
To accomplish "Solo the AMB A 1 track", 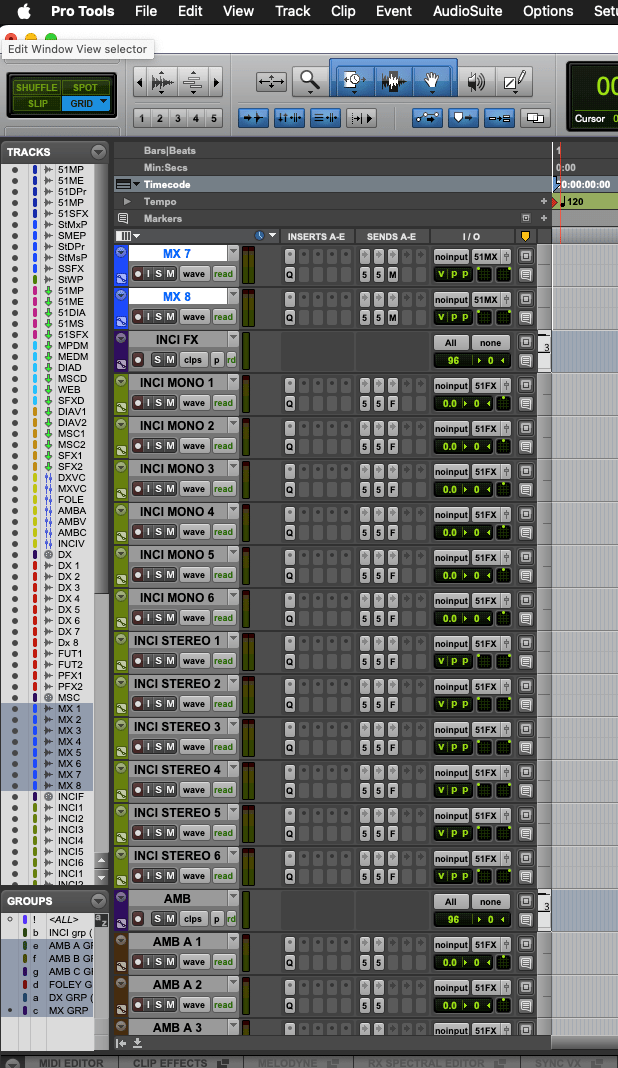I will [x=159, y=962].
